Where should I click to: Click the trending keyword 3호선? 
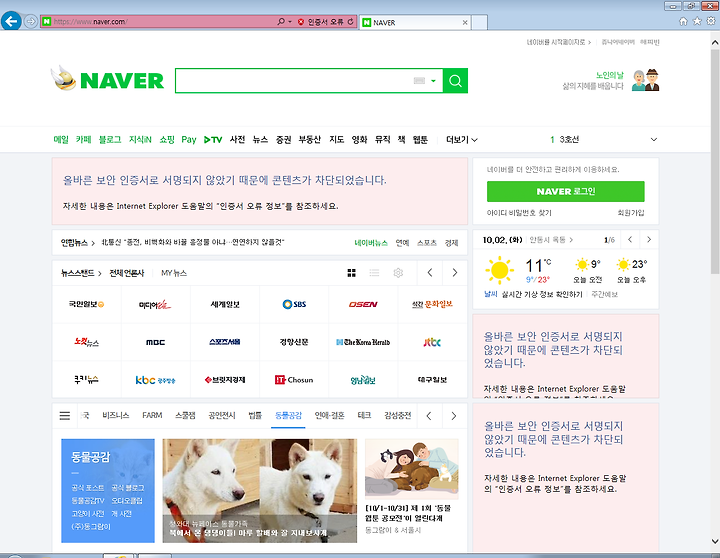[x=569, y=139]
